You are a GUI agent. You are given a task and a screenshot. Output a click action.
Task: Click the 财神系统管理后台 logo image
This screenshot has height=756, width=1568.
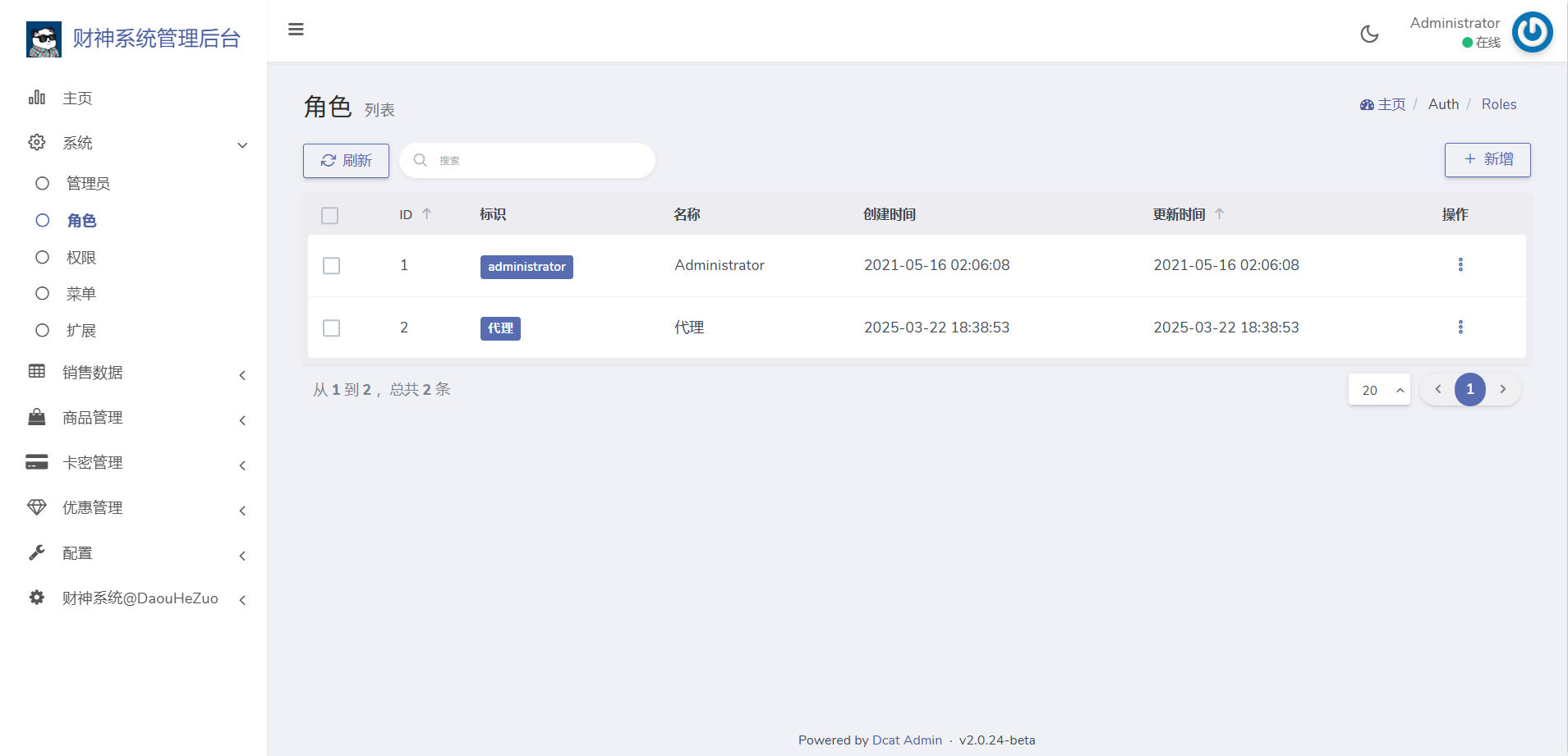coord(44,39)
